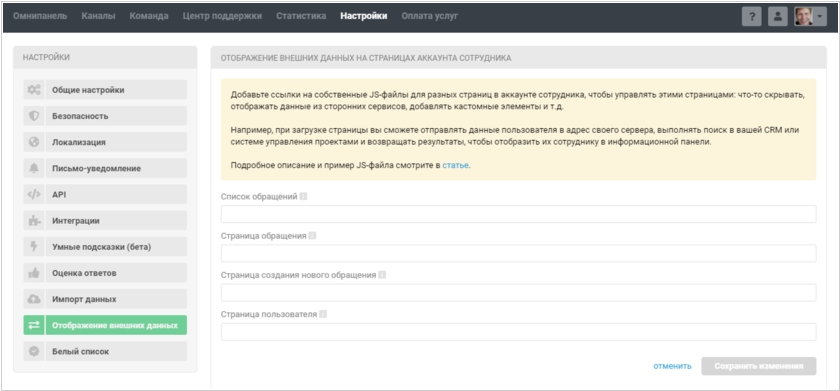Viewport: 840px width, 391px height.
Task: Click the puzzle icon for Интеграции
Action: pyautogui.click(x=34, y=221)
